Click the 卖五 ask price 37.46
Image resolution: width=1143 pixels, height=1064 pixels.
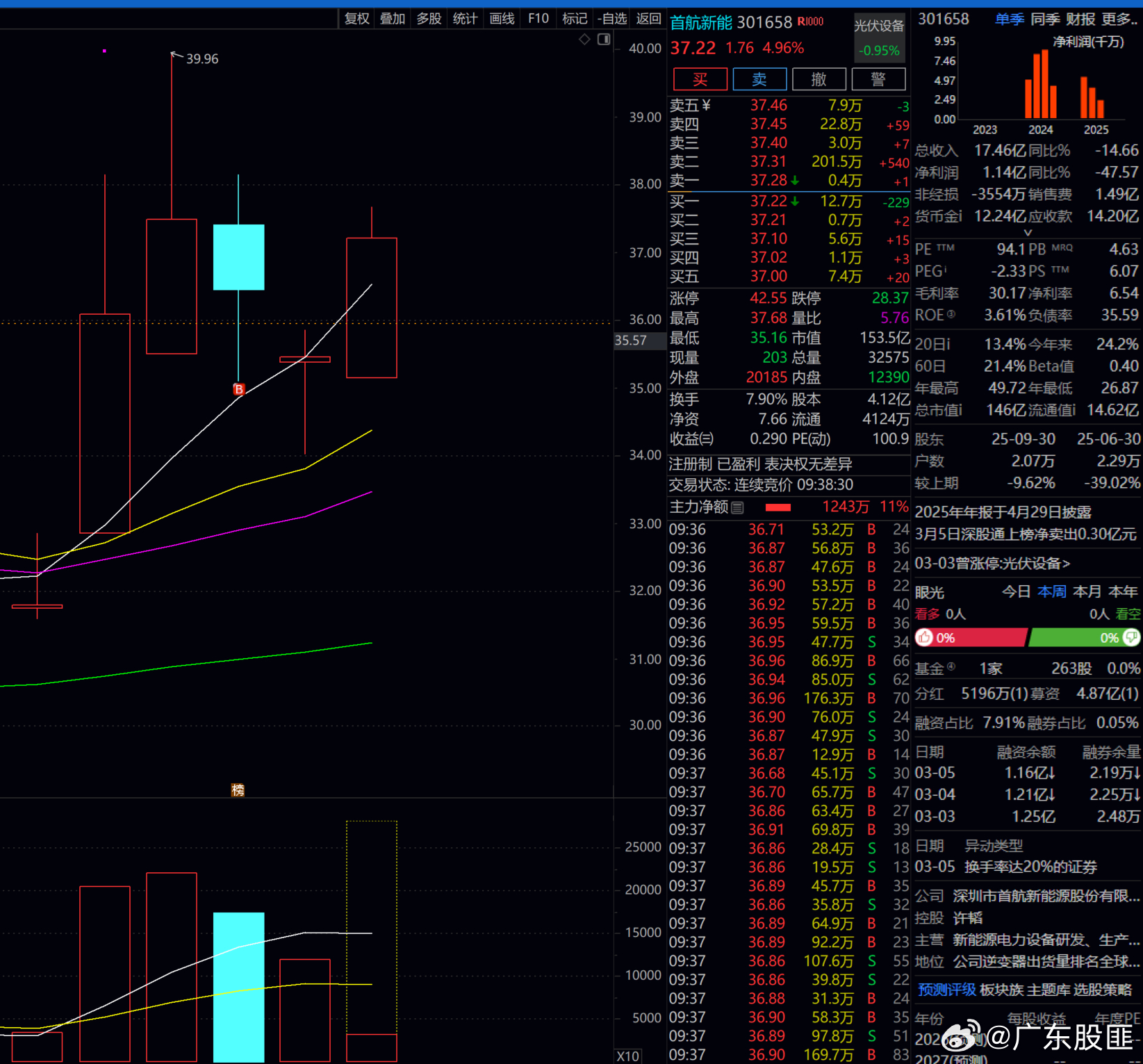(x=768, y=106)
